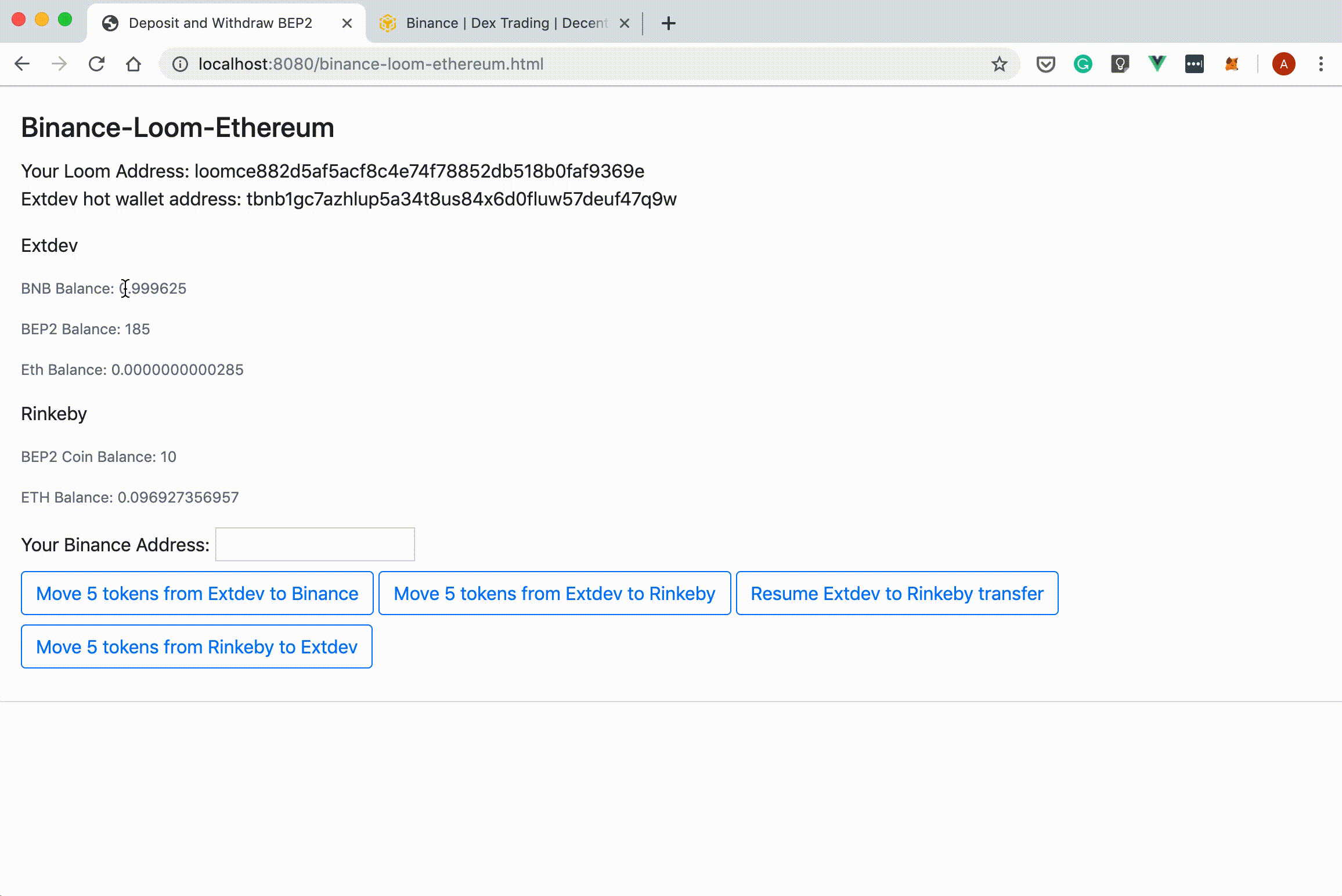1342x896 pixels.
Task: Close the Binance Dex Trading tab
Action: [625, 23]
